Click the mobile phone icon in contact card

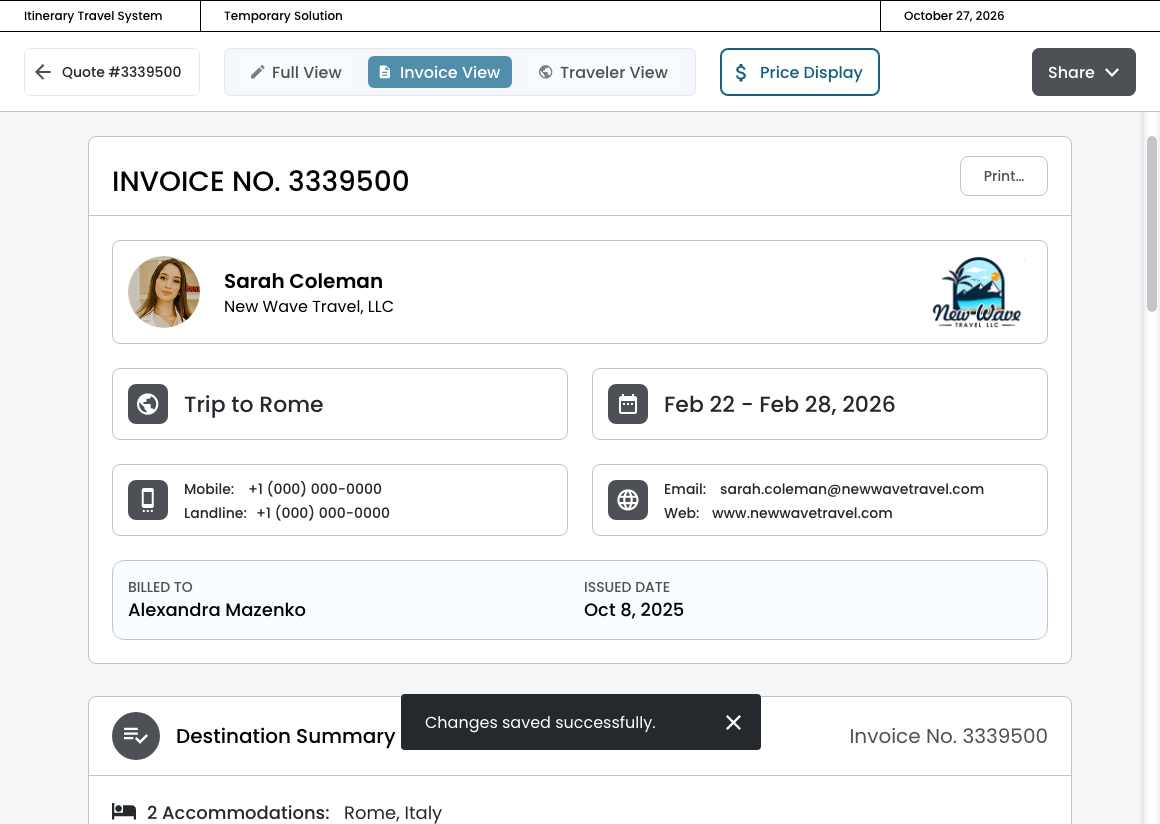(x=148, y=500)
